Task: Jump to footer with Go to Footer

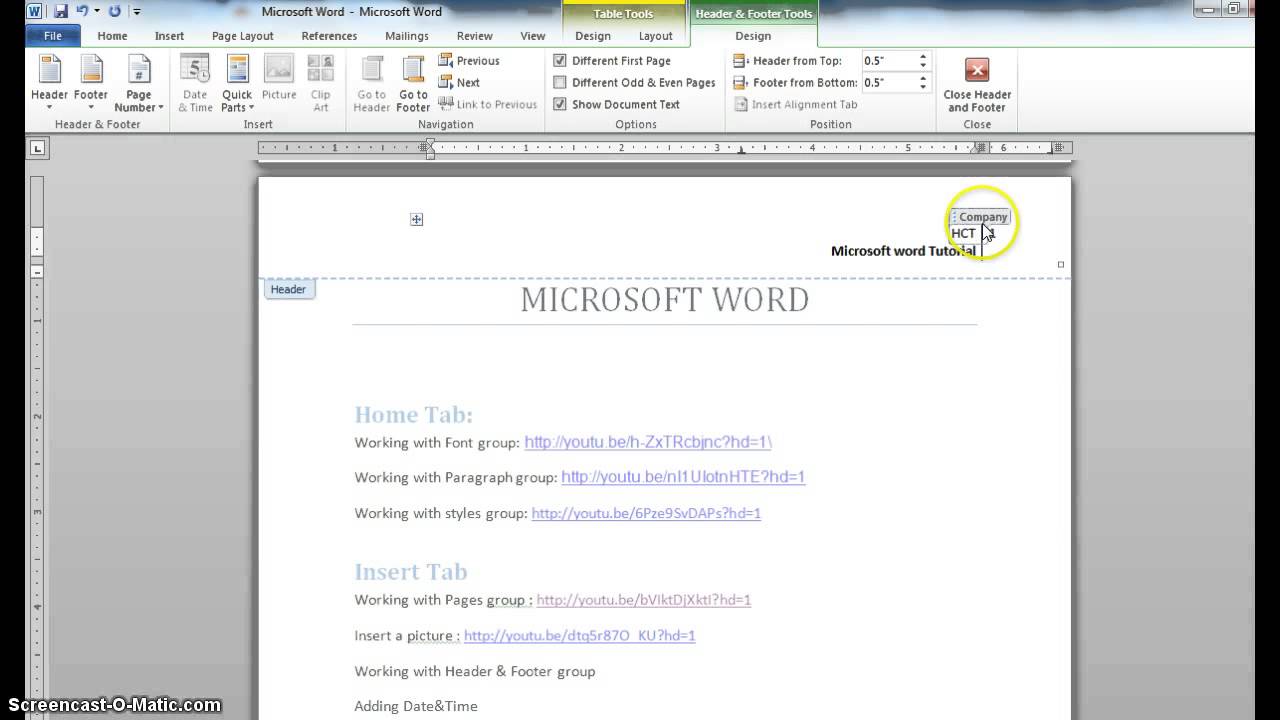Action: coord(413,84)
